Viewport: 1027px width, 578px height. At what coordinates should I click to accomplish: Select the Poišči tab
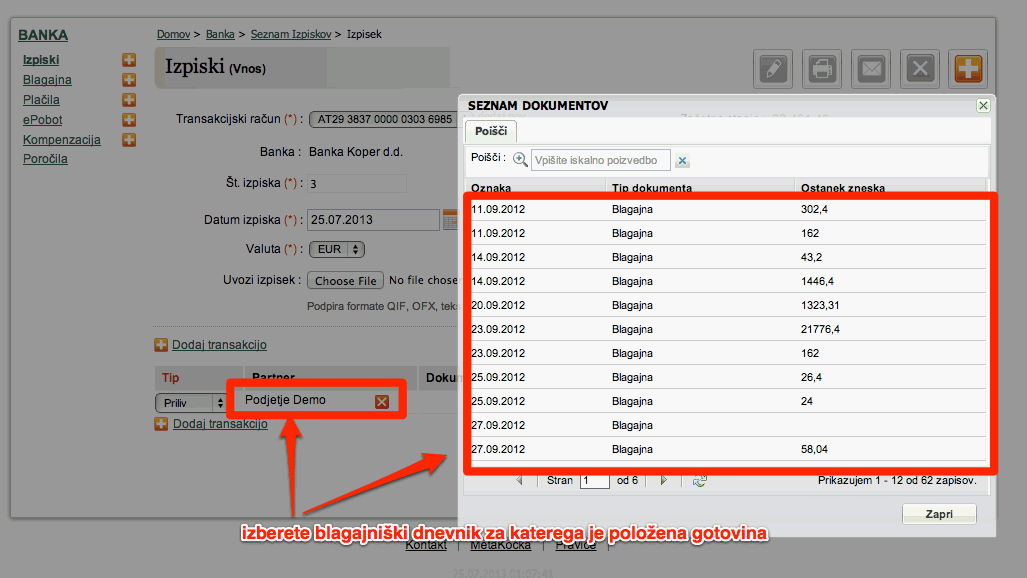[491, 131]
